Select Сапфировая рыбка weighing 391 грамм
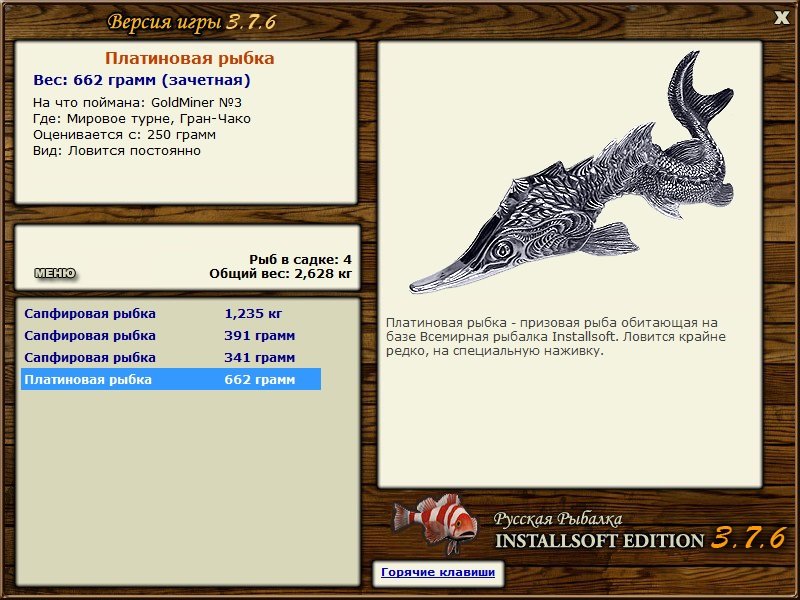The height and width of the screenshot is (600, 800). [171, 336]
